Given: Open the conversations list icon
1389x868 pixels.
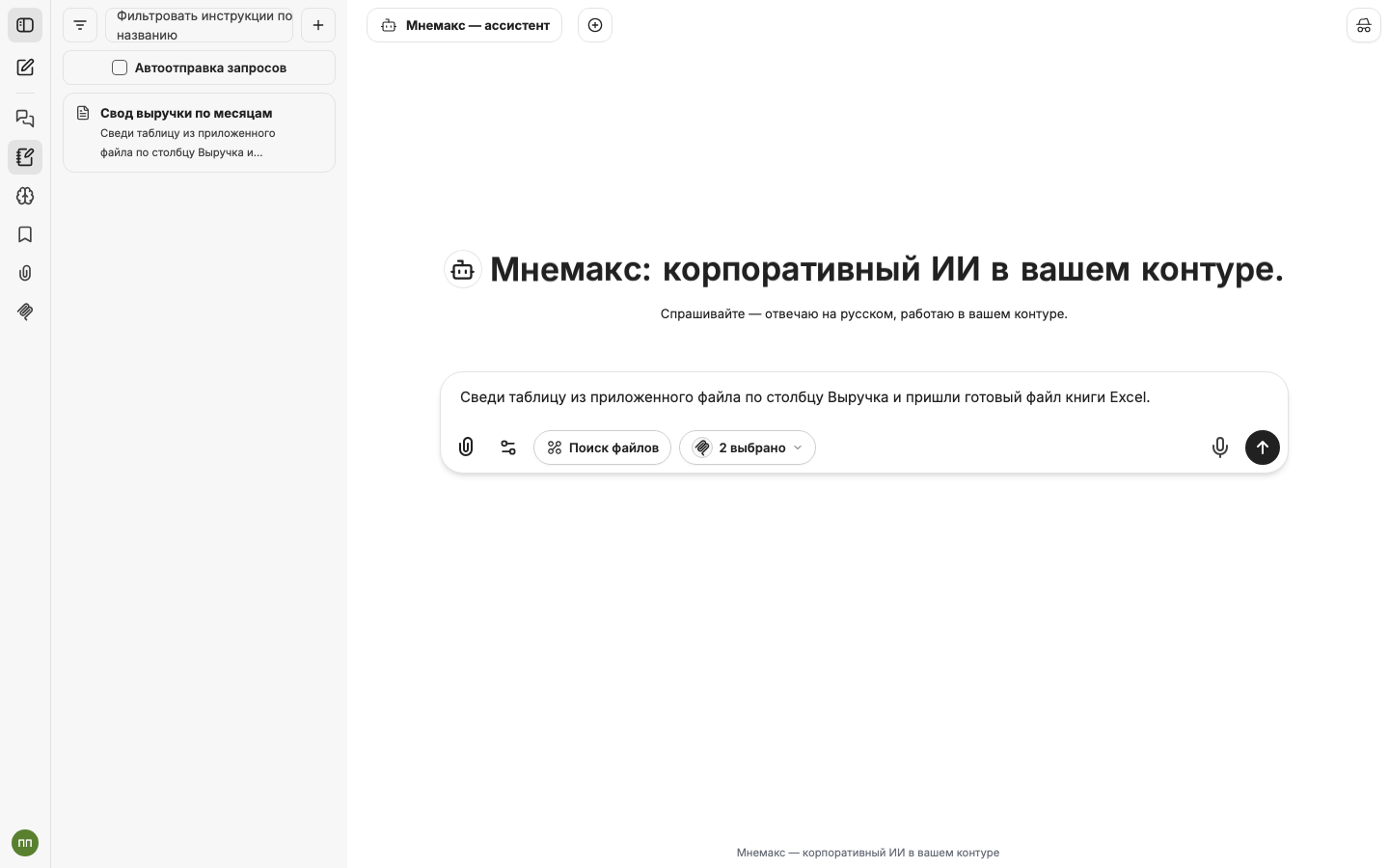Looking at the screenshot, I should [x=25, y=119].
